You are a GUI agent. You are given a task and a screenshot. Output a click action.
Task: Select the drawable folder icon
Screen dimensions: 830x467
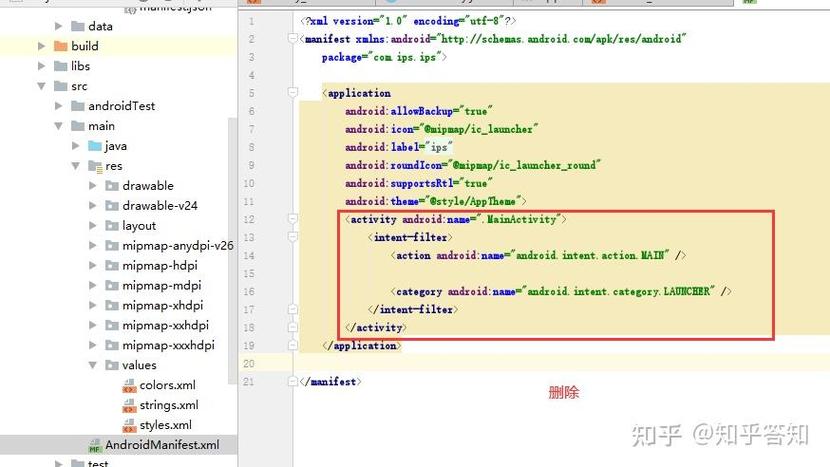[112, 186]
